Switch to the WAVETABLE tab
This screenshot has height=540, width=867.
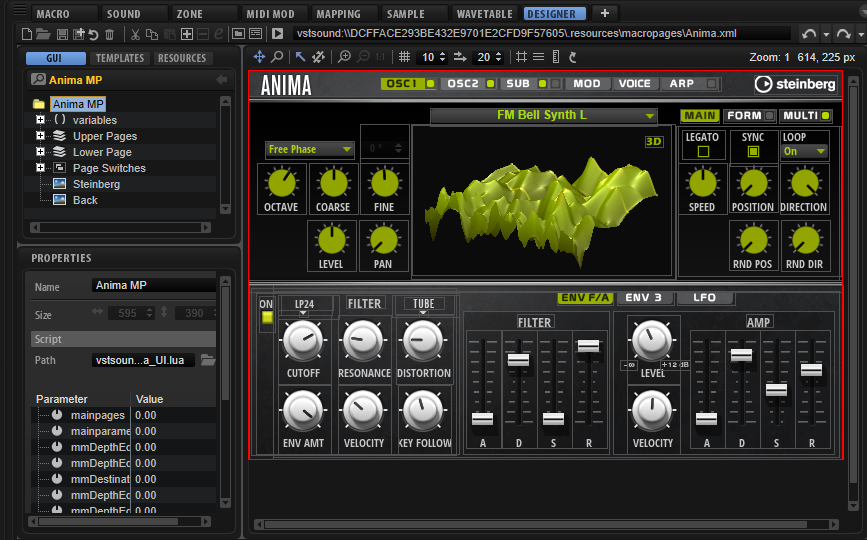tap(485, 14)
